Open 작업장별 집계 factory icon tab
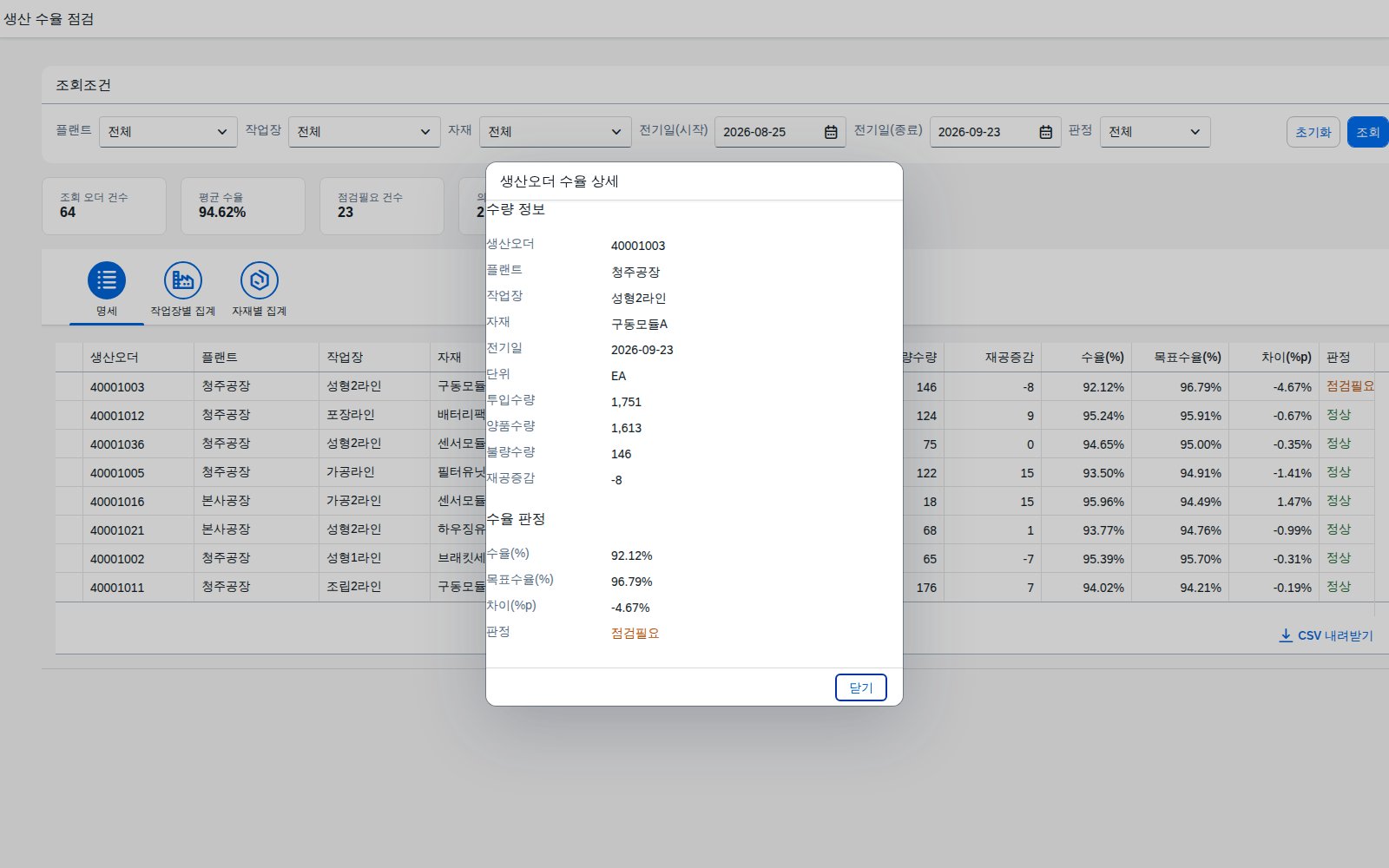This screenshot has width=1389, height=868. [x=183, y=280]
